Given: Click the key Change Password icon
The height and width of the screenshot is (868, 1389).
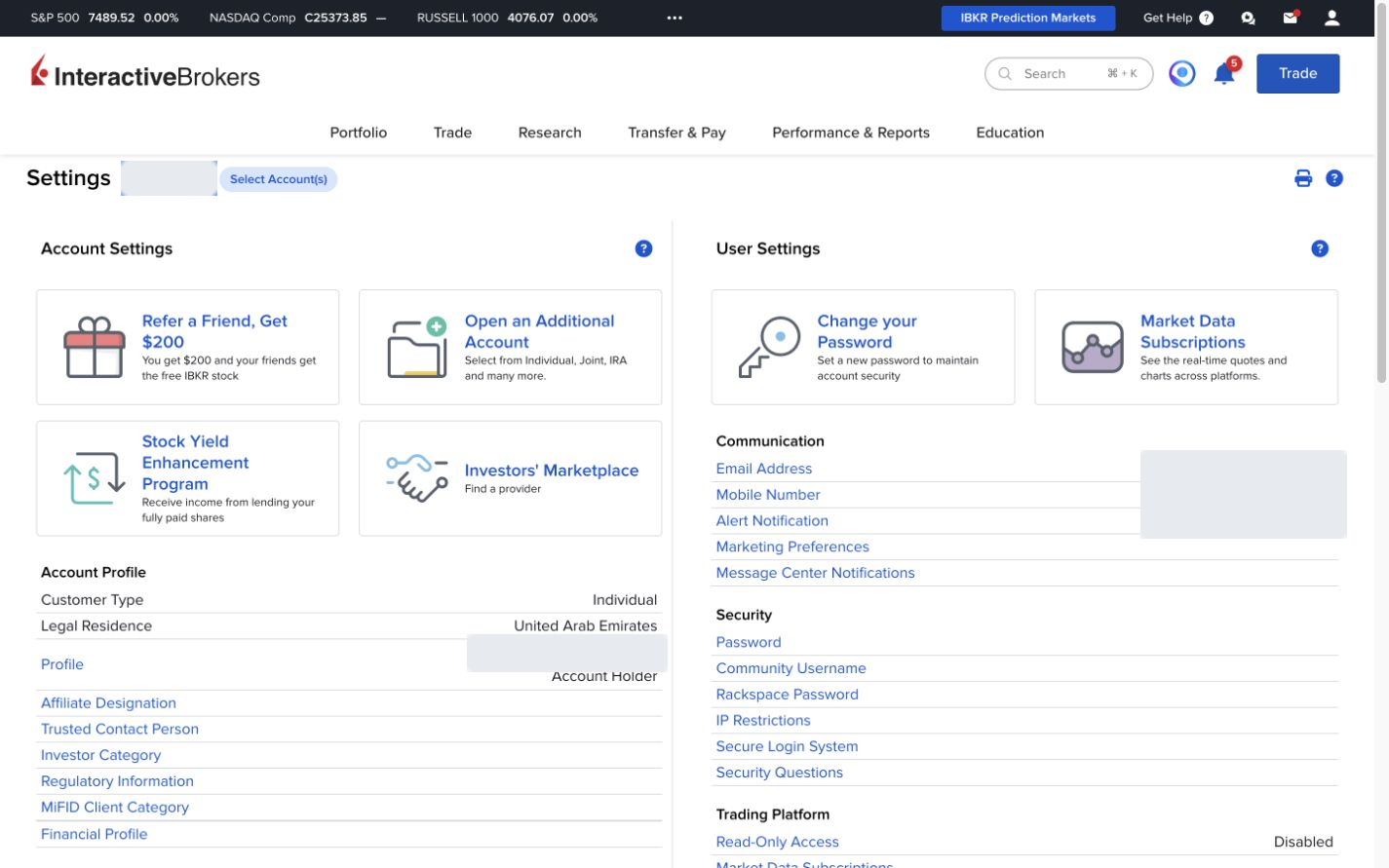Looking at the screenshot, I should click(770, 347).
